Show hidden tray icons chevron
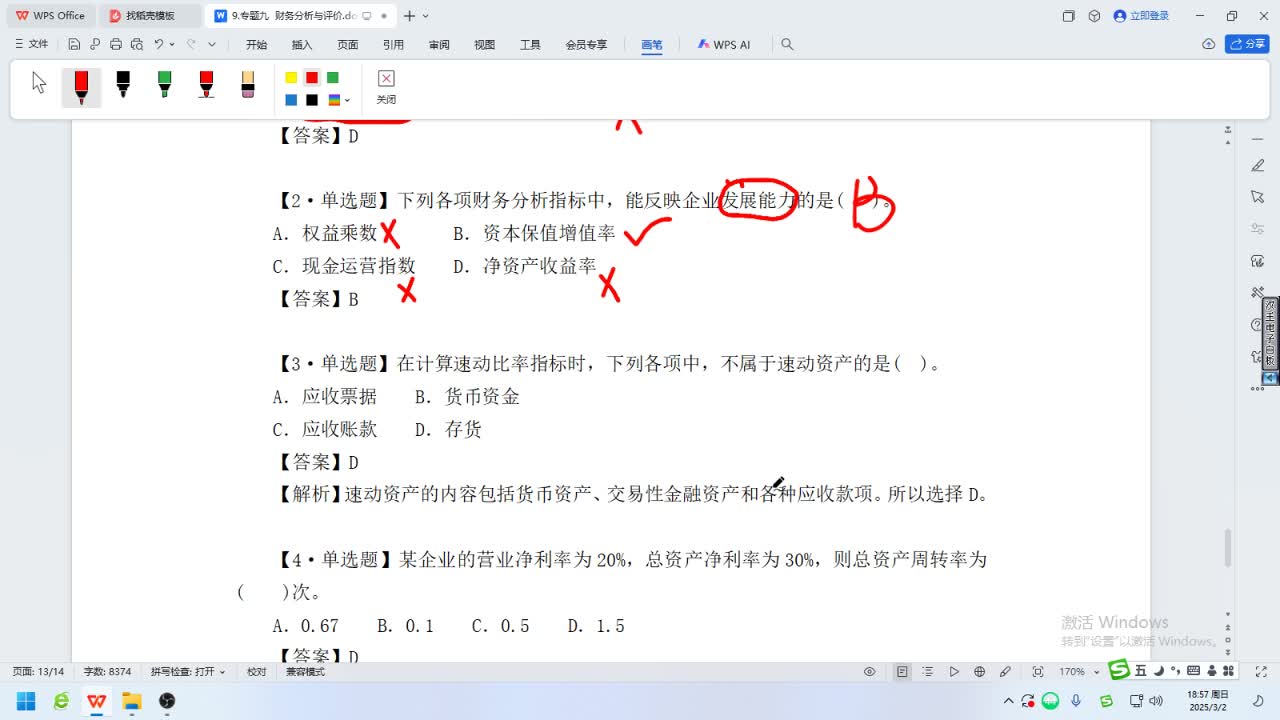Image resolution: width=1280 pixels, height=720 pixels. (x=1008, y=701)
